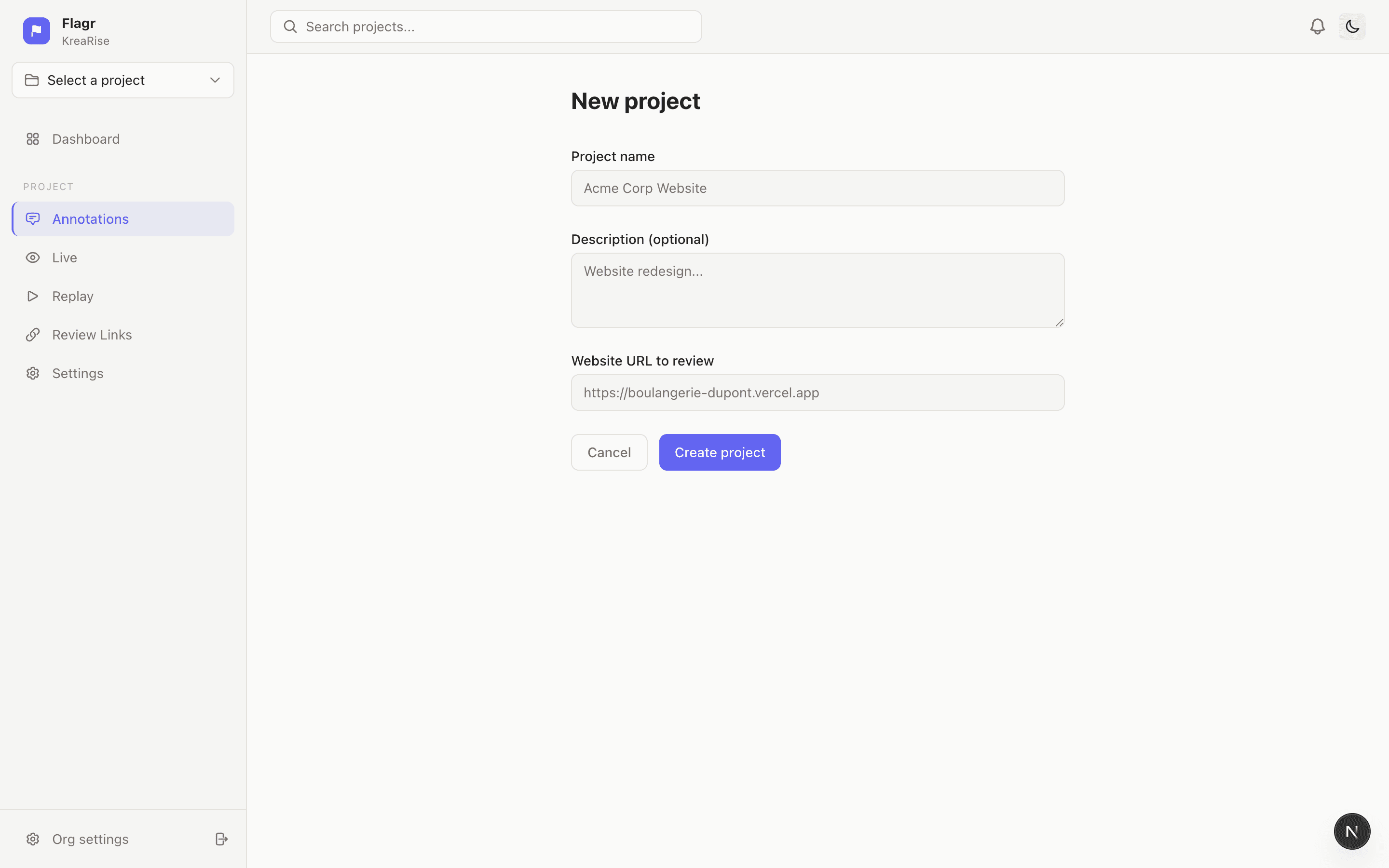Click the Review Links chain icon

pos(33,335)
